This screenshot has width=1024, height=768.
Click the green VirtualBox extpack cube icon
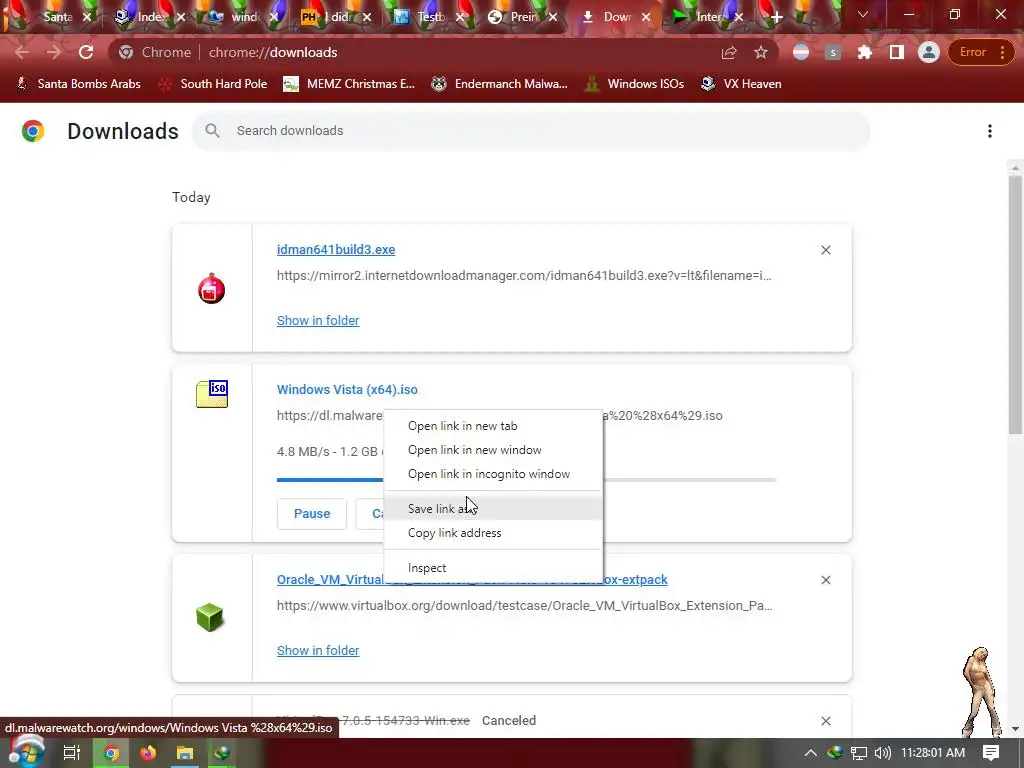click(210, 617)
